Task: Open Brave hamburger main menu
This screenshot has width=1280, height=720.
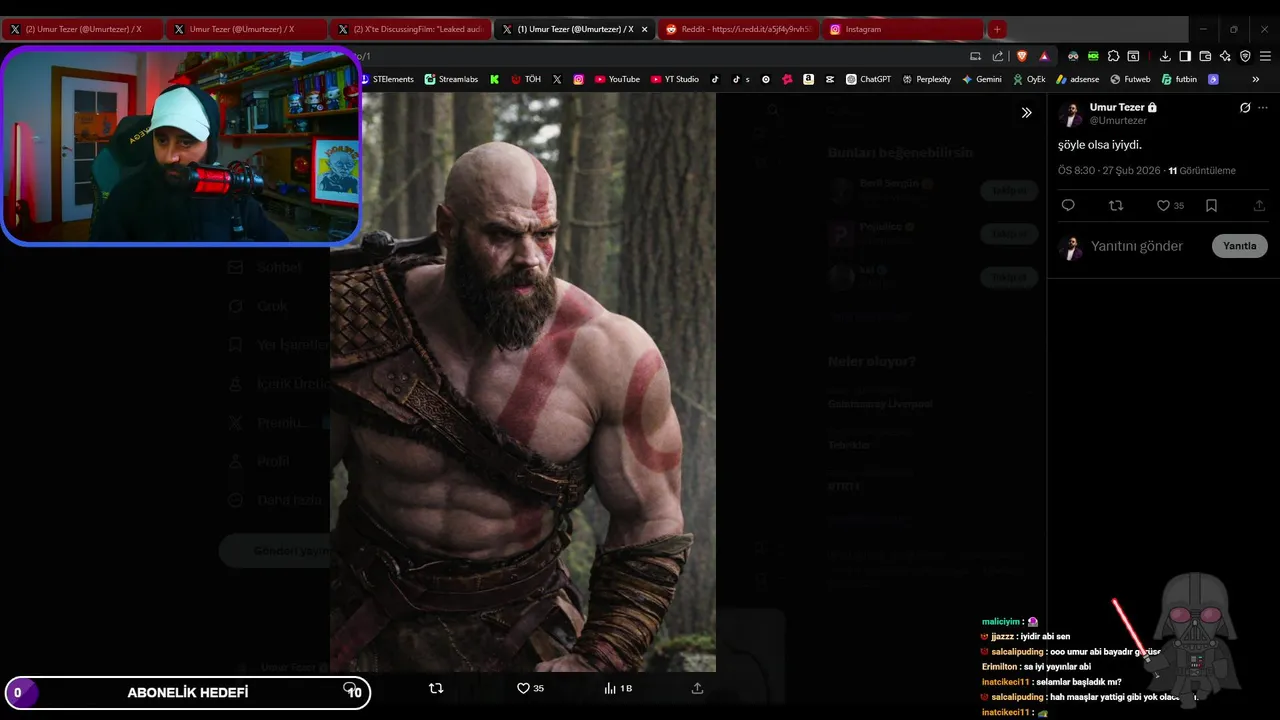Action: (1265, 56)
